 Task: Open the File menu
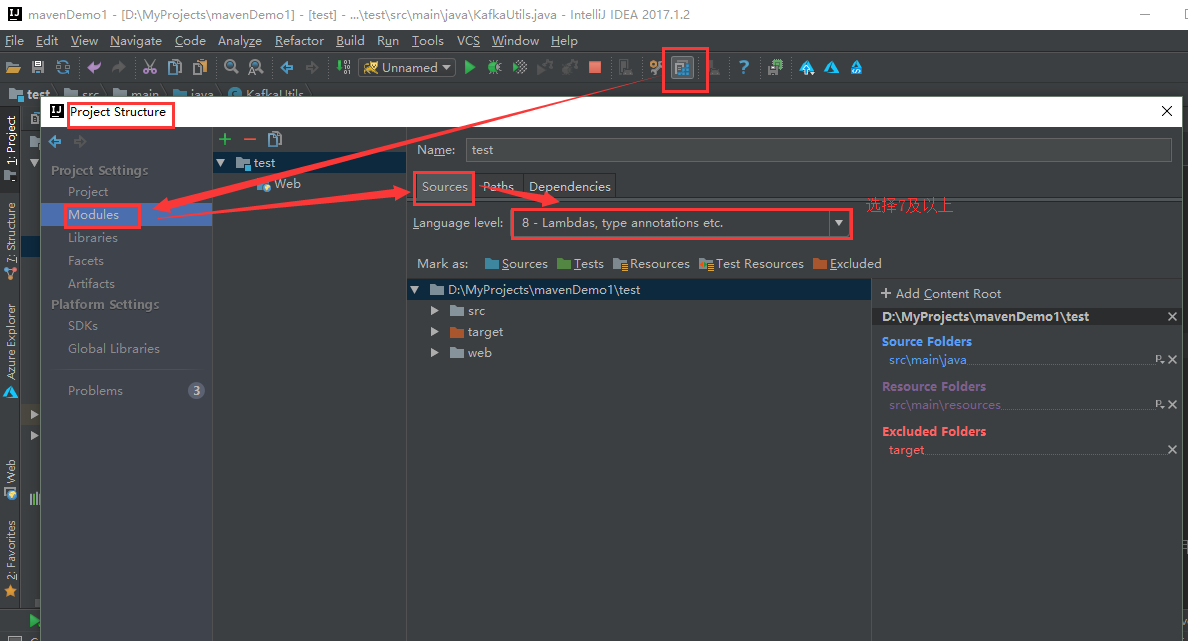[x=14, y=41]
